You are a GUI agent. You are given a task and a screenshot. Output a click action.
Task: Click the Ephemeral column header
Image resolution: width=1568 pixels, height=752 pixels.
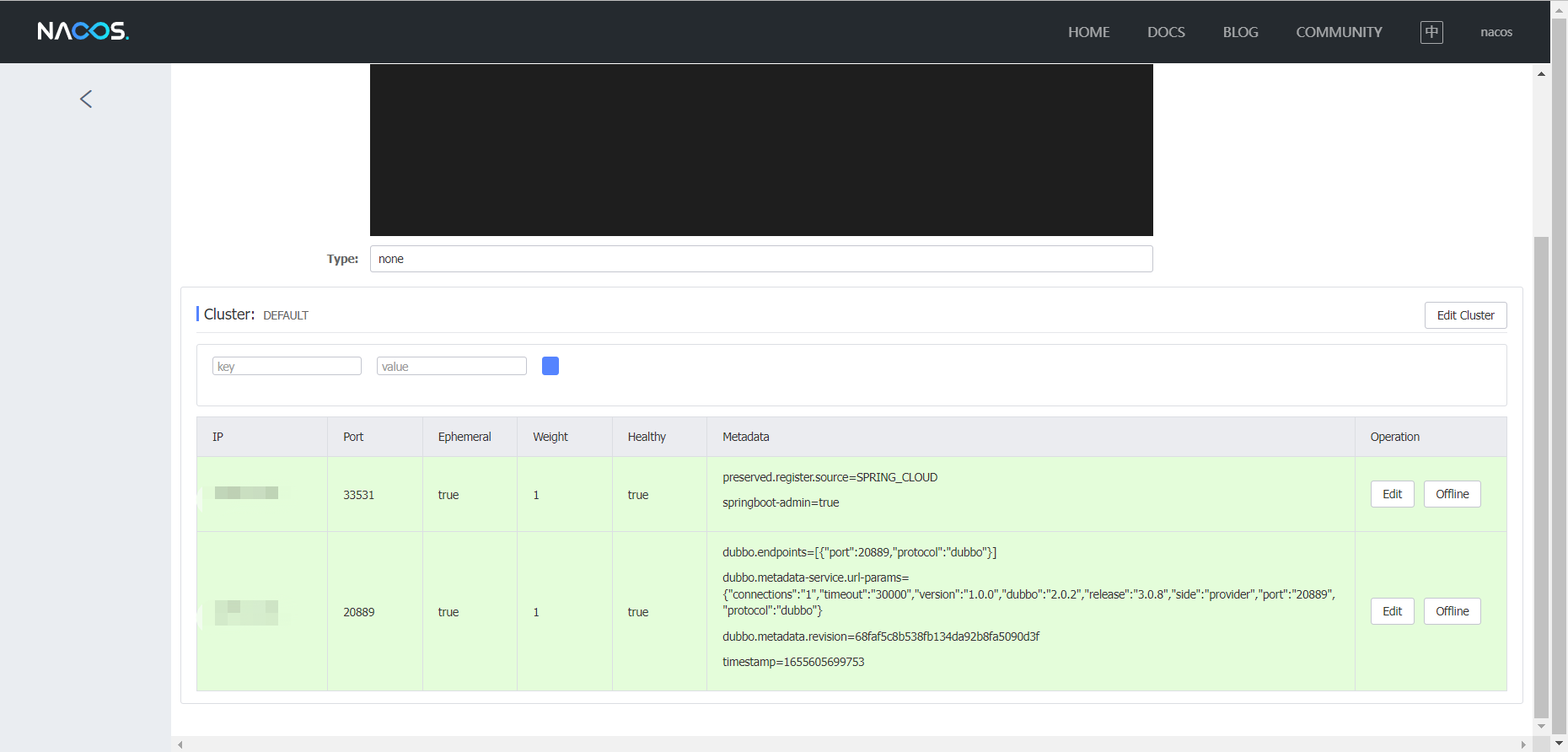470,437
